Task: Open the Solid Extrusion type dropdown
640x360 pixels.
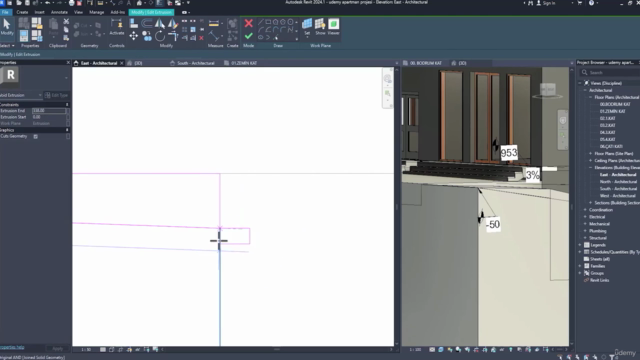Action: click(40, 95)
